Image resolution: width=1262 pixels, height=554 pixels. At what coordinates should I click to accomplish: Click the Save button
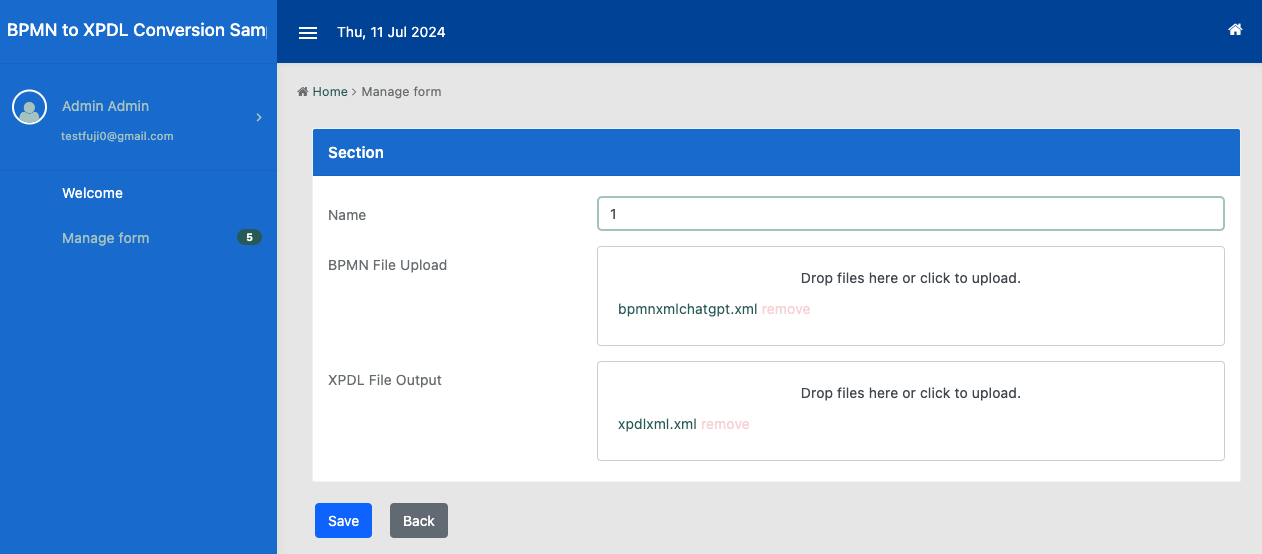[x=343, y=521]
